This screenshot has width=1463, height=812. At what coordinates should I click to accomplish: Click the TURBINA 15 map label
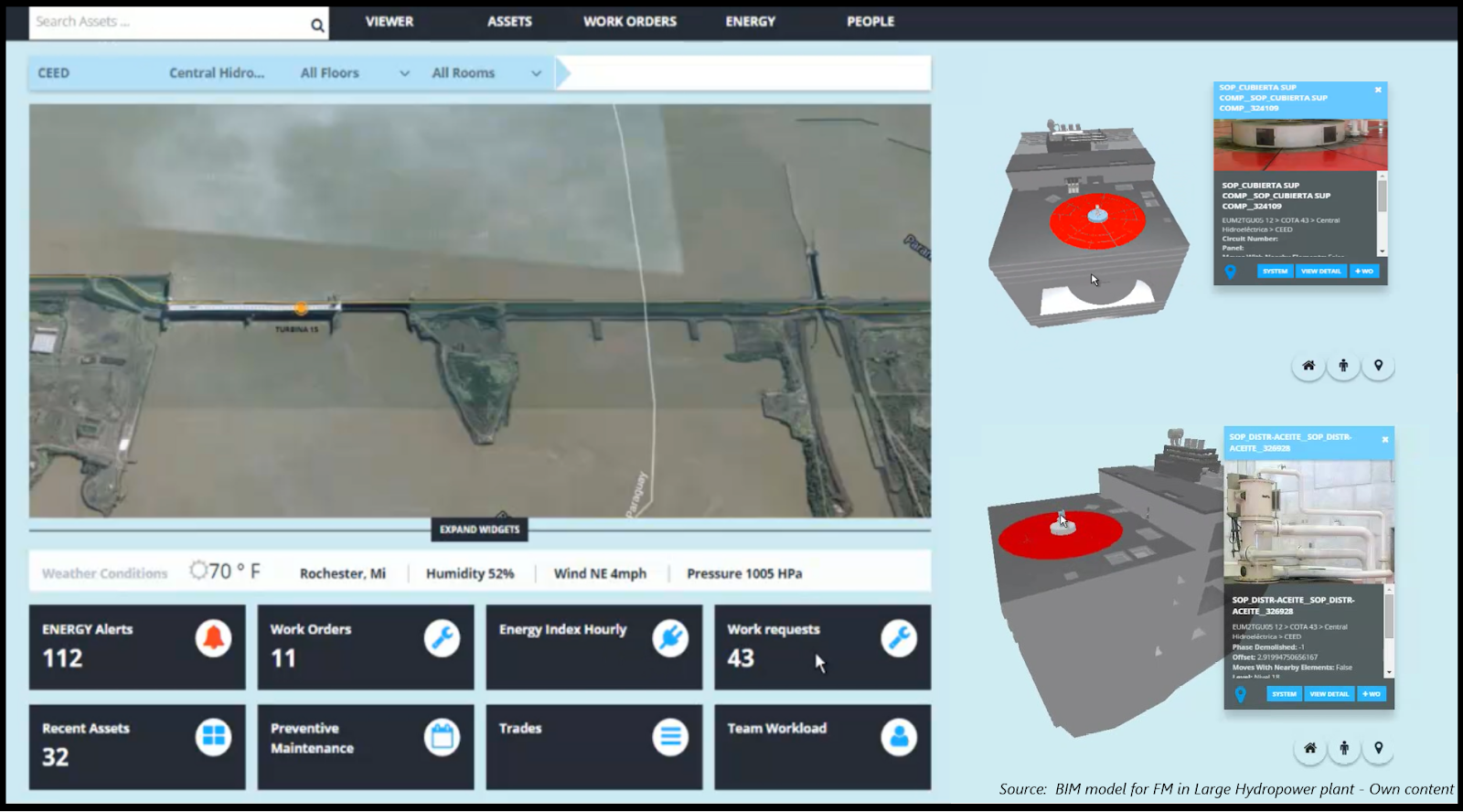pos(297,329)
